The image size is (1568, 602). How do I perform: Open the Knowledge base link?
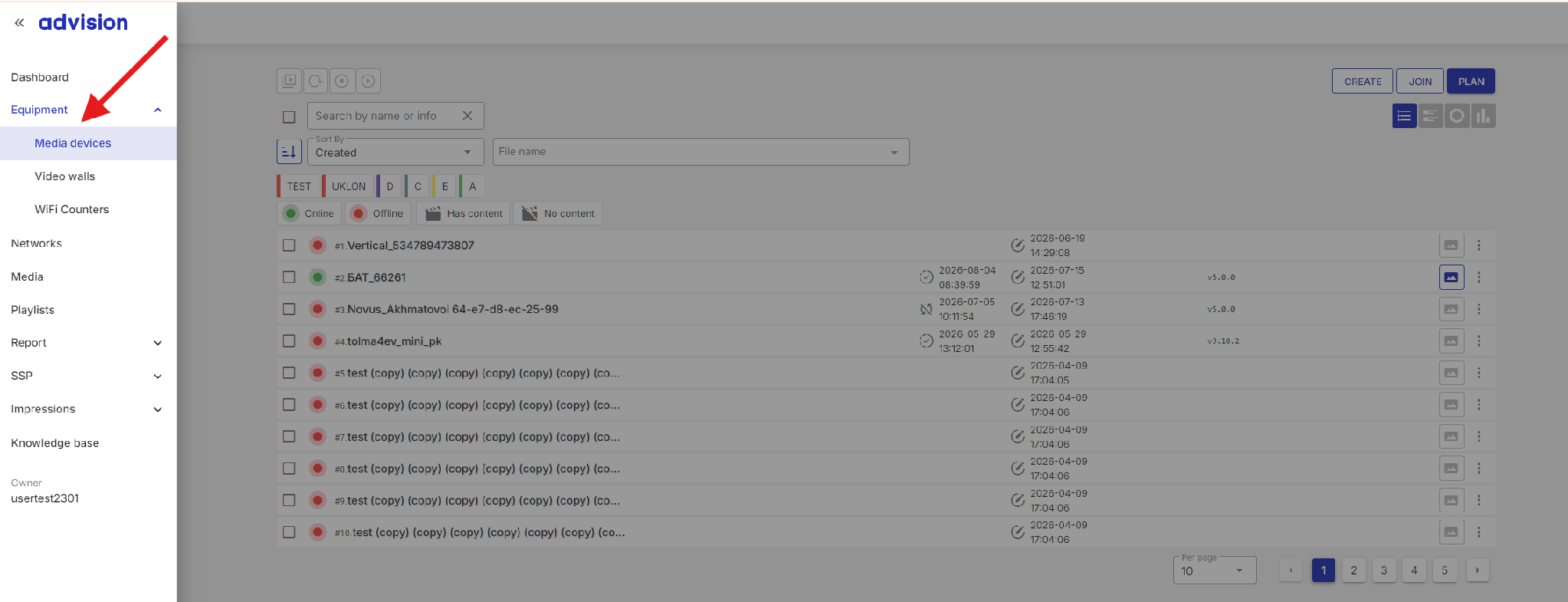click(x=54, y=443)
